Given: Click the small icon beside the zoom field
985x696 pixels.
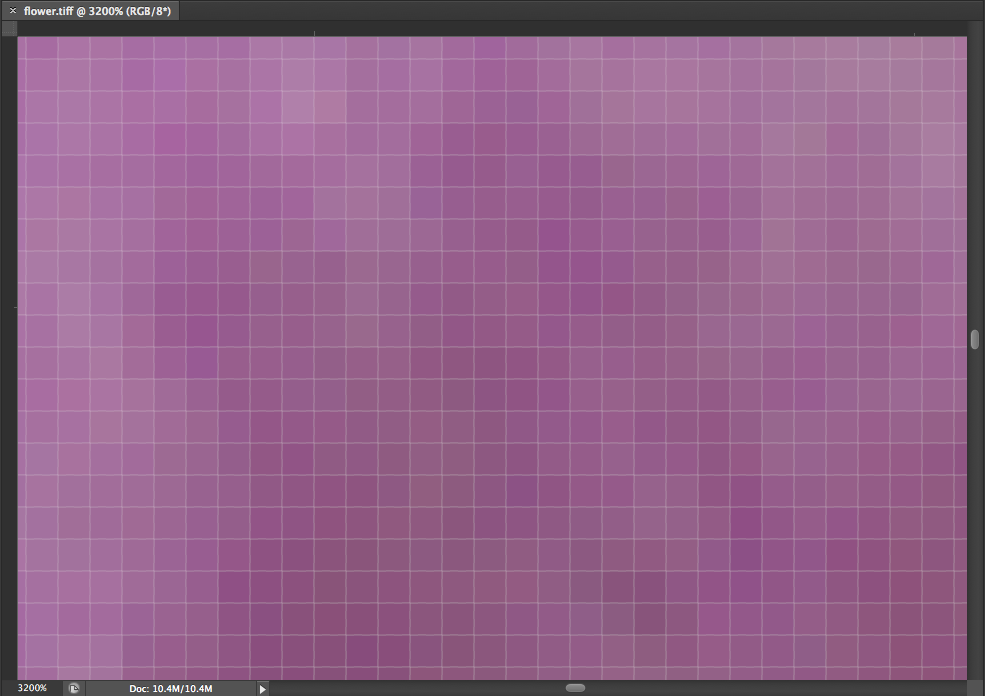Looking at the screenshot, I should coord(74,688).
